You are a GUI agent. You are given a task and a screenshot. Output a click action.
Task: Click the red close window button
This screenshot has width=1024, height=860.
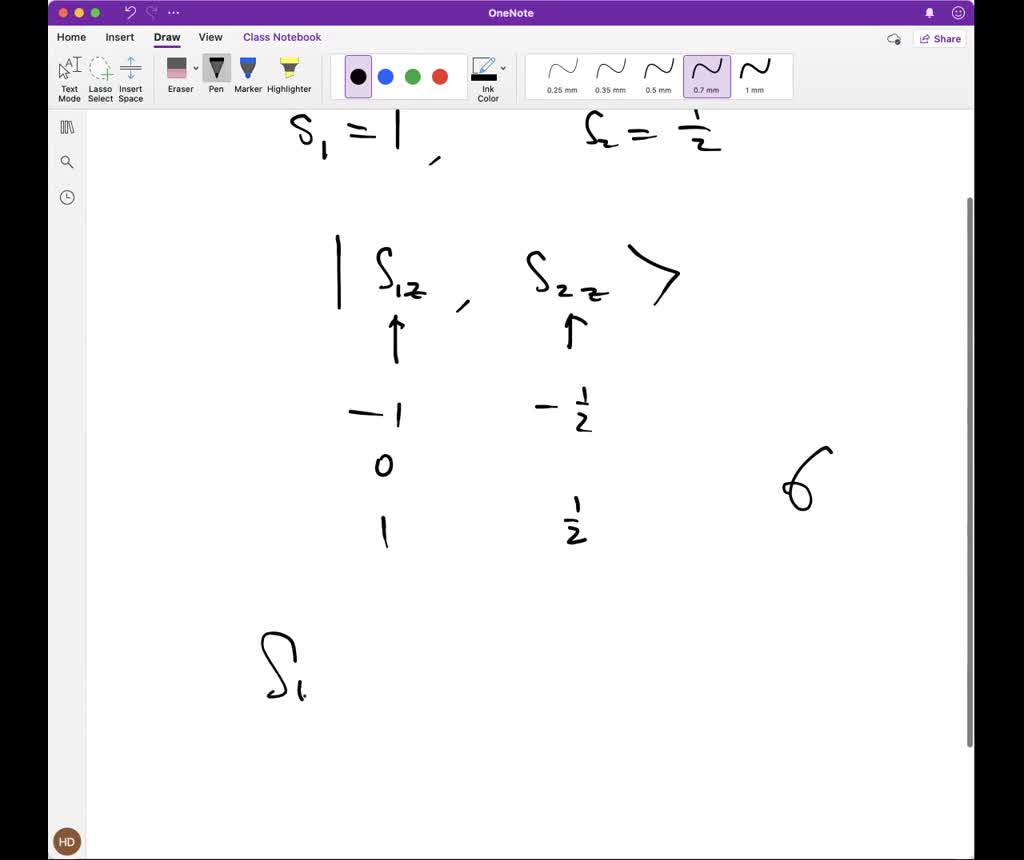tap(63, 12)
